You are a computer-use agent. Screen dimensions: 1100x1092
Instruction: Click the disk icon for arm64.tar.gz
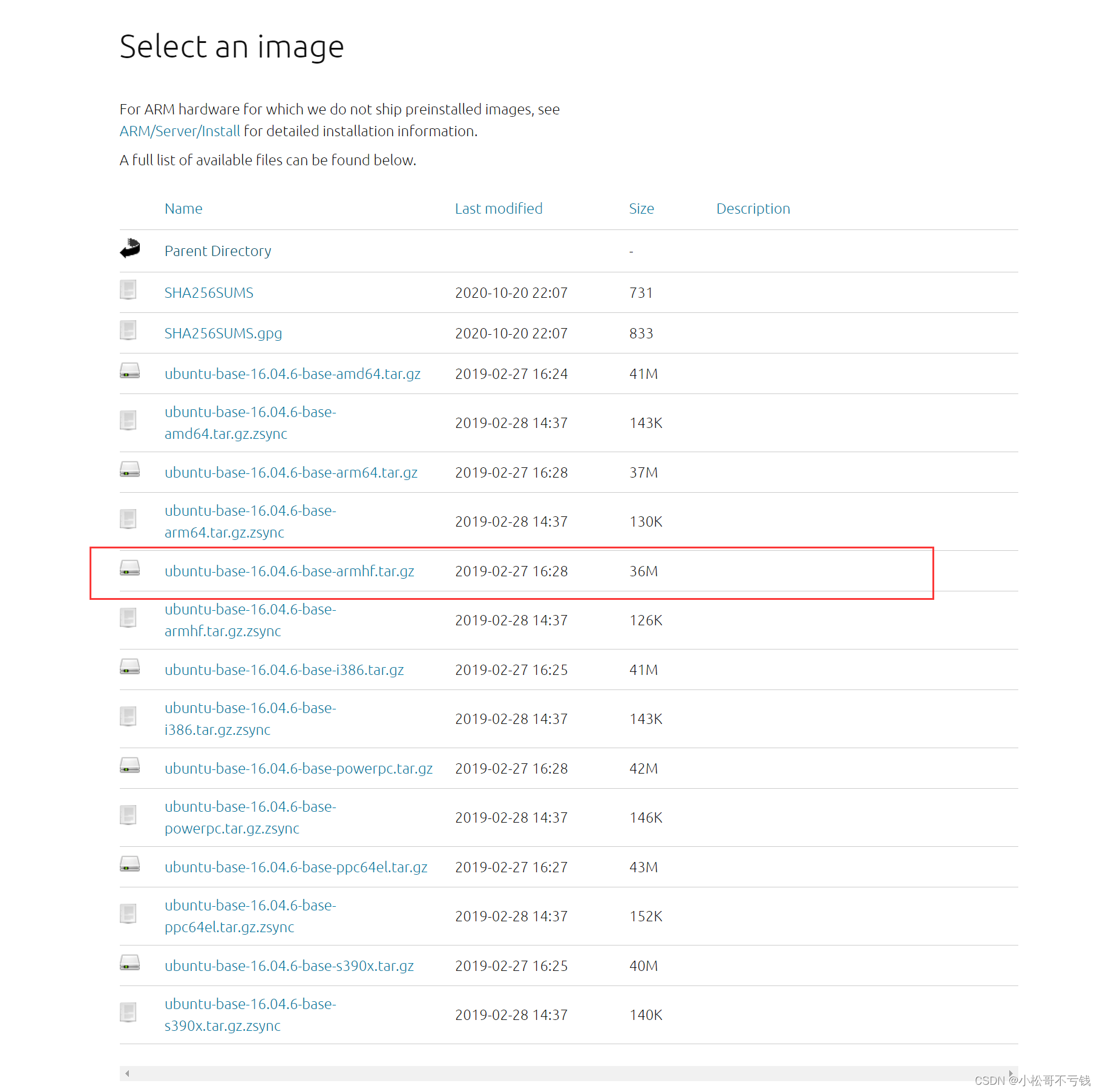(129, 470)
